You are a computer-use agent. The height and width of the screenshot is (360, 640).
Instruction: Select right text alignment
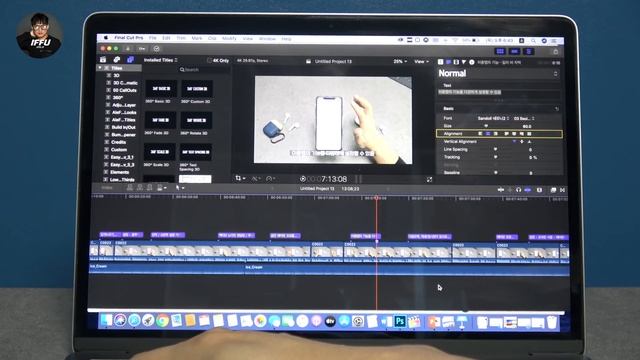496,134
